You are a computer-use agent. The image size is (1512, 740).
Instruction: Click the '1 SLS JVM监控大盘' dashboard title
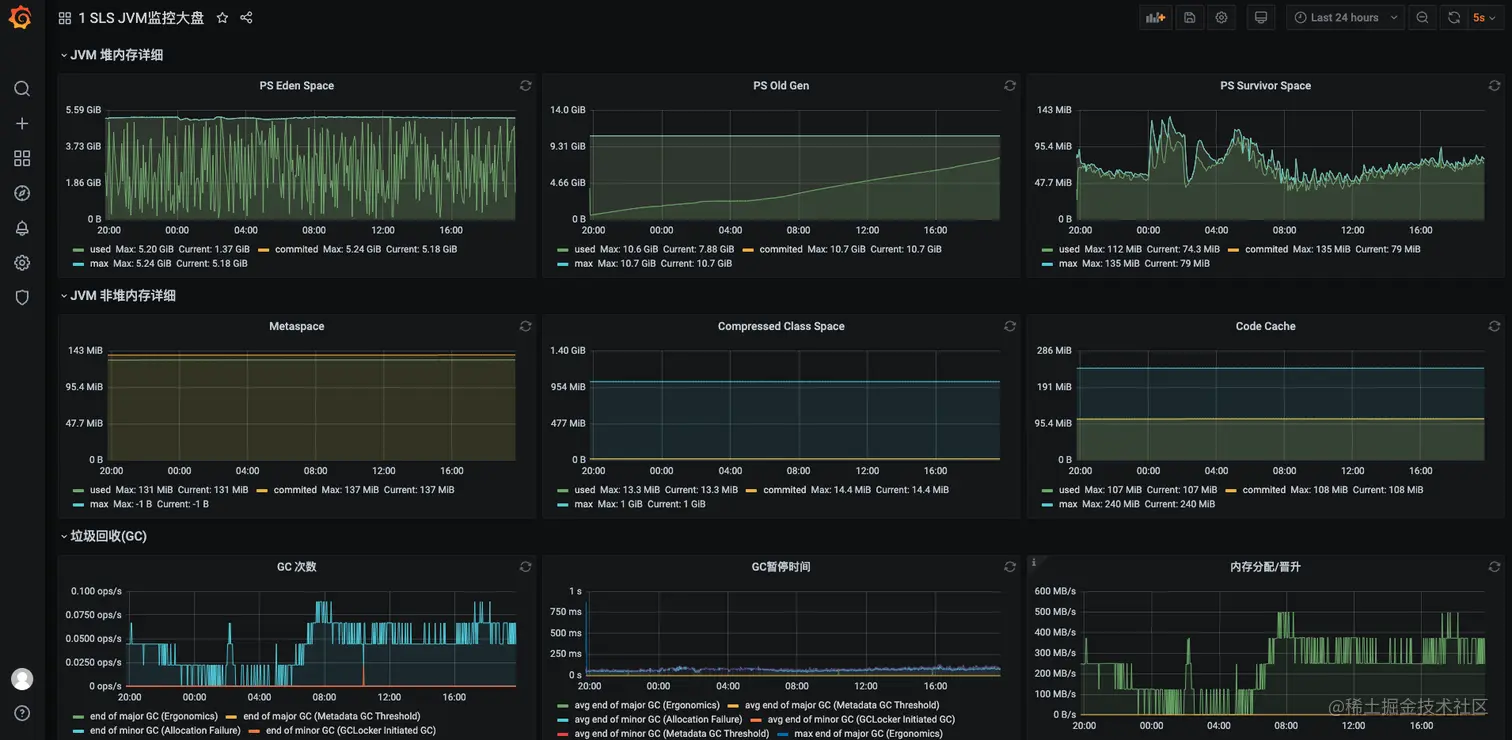coord(141,18)
